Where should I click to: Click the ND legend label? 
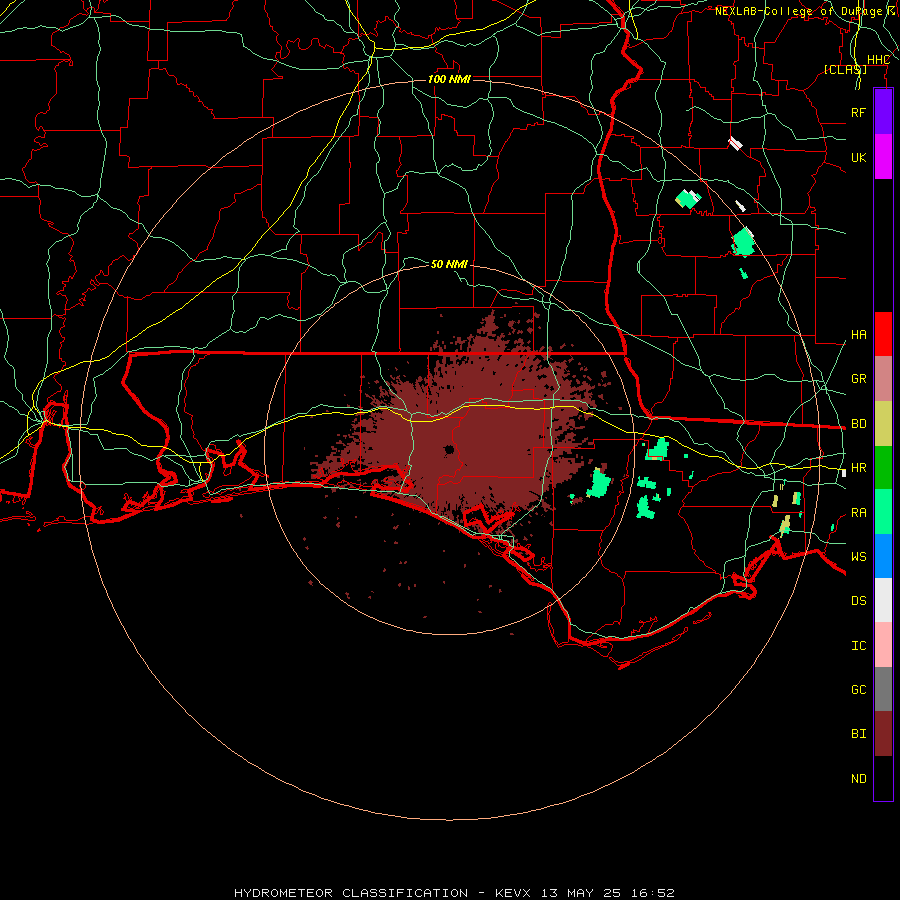(858, 779)
